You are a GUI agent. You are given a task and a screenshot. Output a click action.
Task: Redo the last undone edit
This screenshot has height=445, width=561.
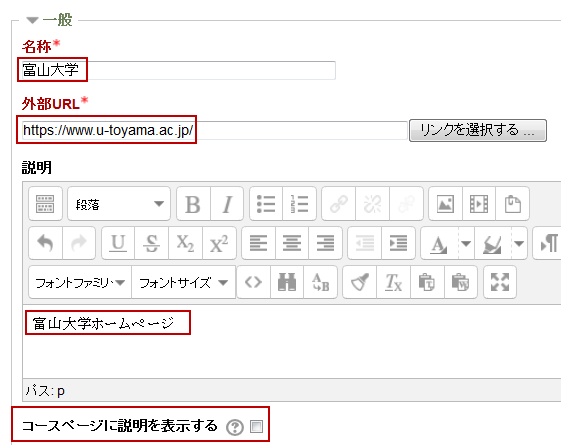tap(79, 243)
